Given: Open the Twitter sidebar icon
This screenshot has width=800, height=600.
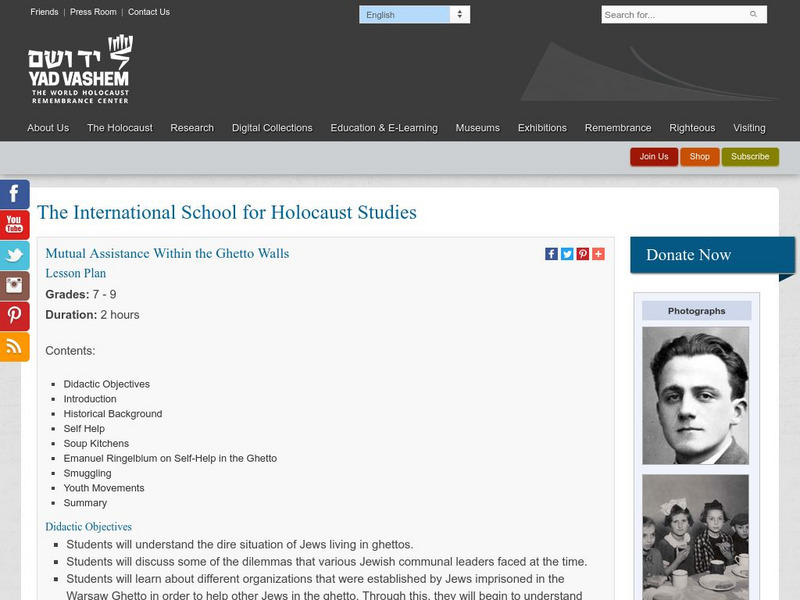Looking at the screenshot, I should [14, 255].
